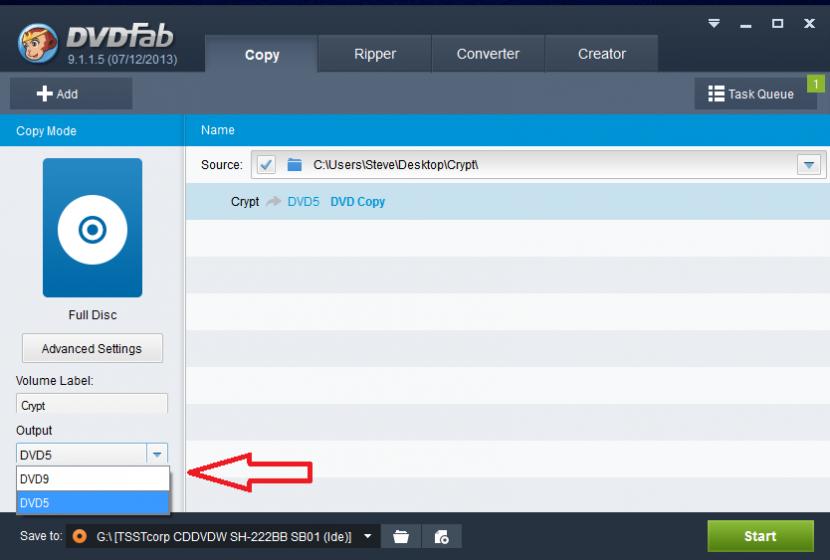The width and height of the screenshot is (830, 560).
Task: Close the DVDFab window
Action: tap(809, 23)
